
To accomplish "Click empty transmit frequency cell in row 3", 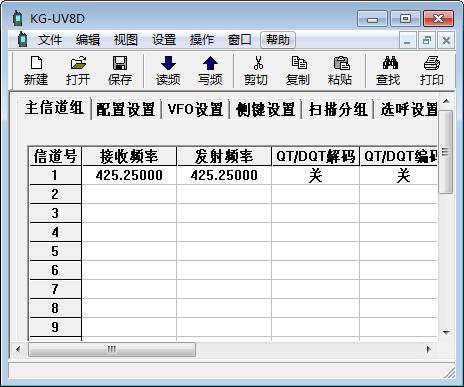I will pyautogui.click(x=224, y=213).
